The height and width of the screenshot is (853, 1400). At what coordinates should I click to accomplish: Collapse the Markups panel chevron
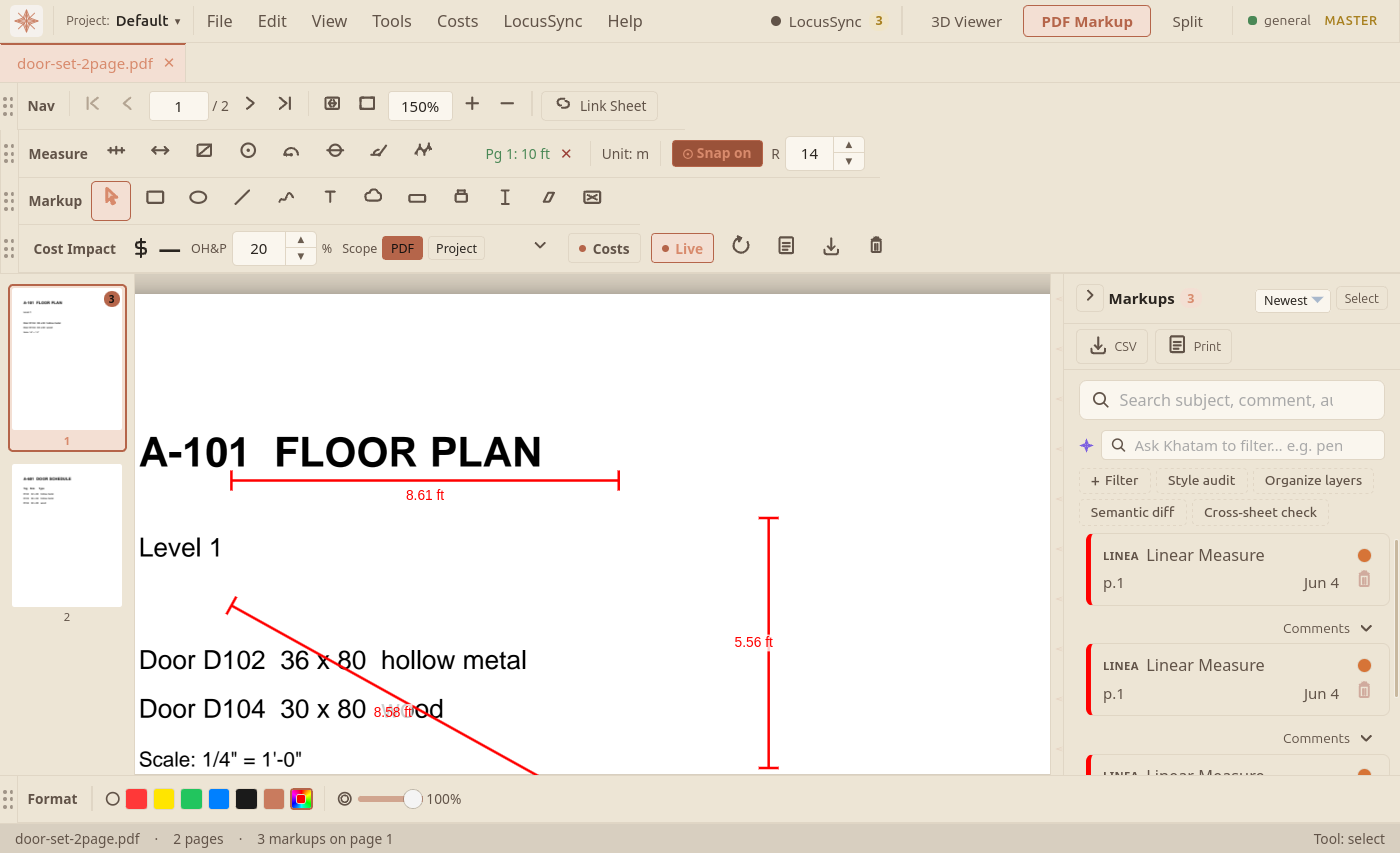click(x=1090, y=297)
